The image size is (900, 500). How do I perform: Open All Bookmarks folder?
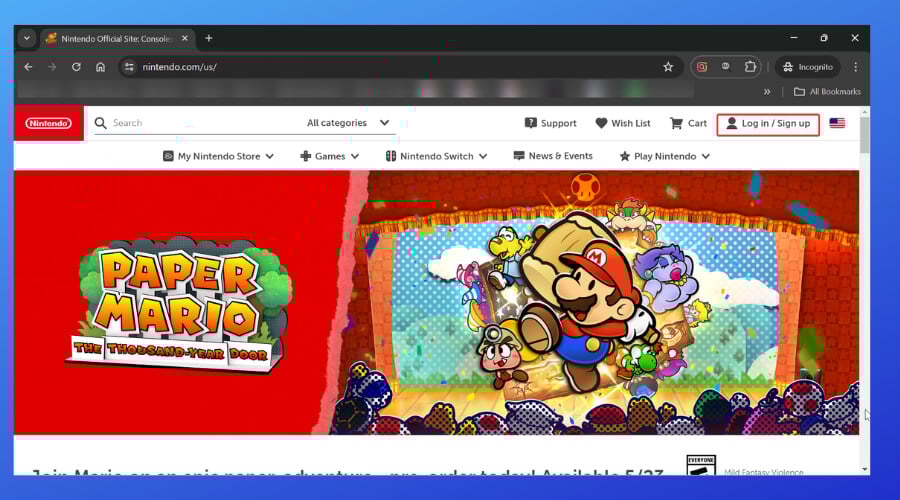[x=827, y=92]
